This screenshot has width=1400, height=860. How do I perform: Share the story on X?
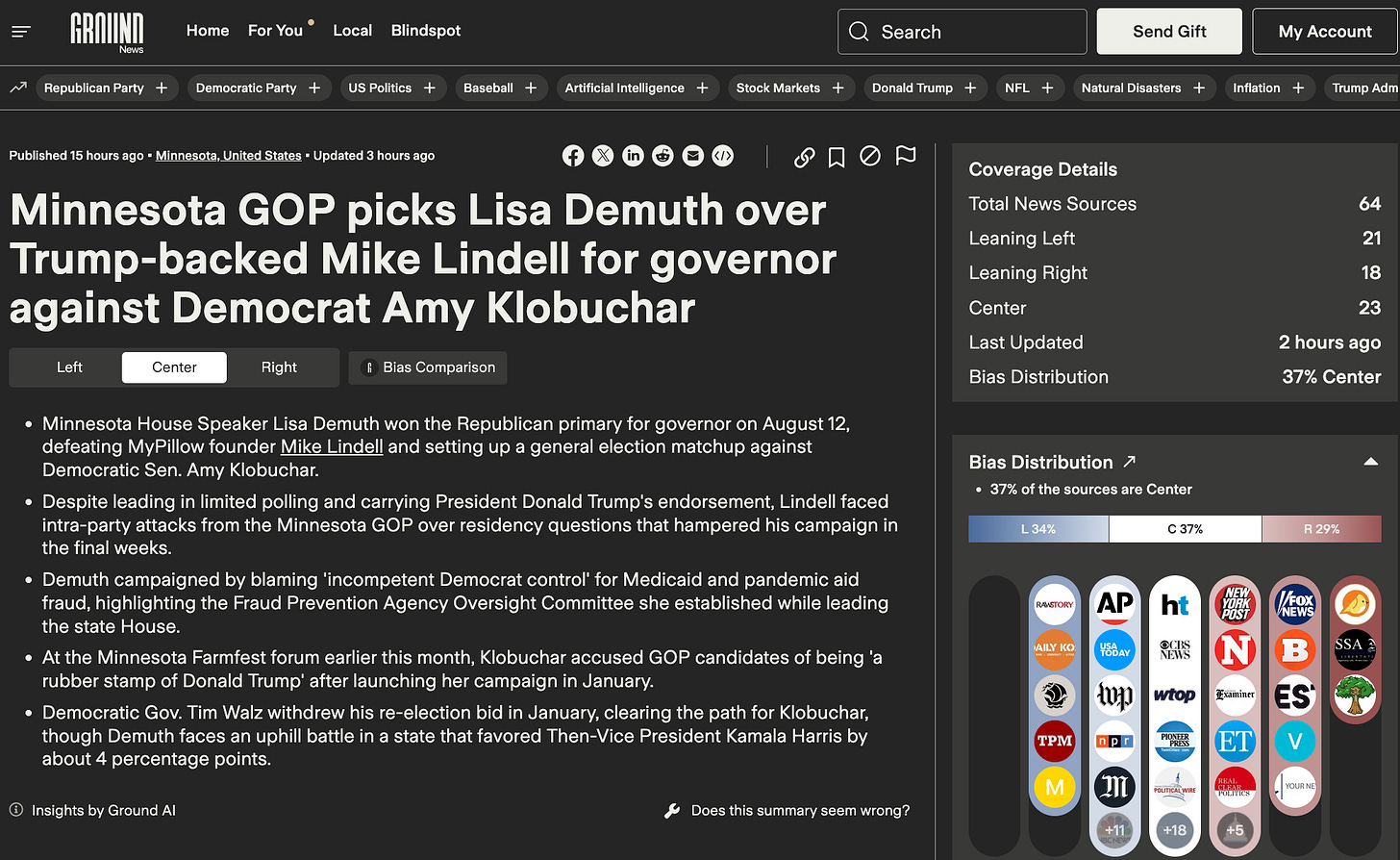click(x=603, y=156)
